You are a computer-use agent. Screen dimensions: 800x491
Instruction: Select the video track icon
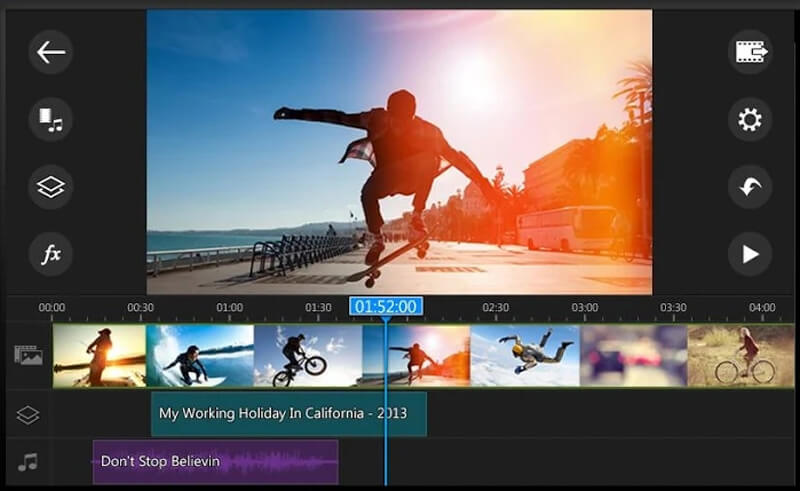[28, 354]
